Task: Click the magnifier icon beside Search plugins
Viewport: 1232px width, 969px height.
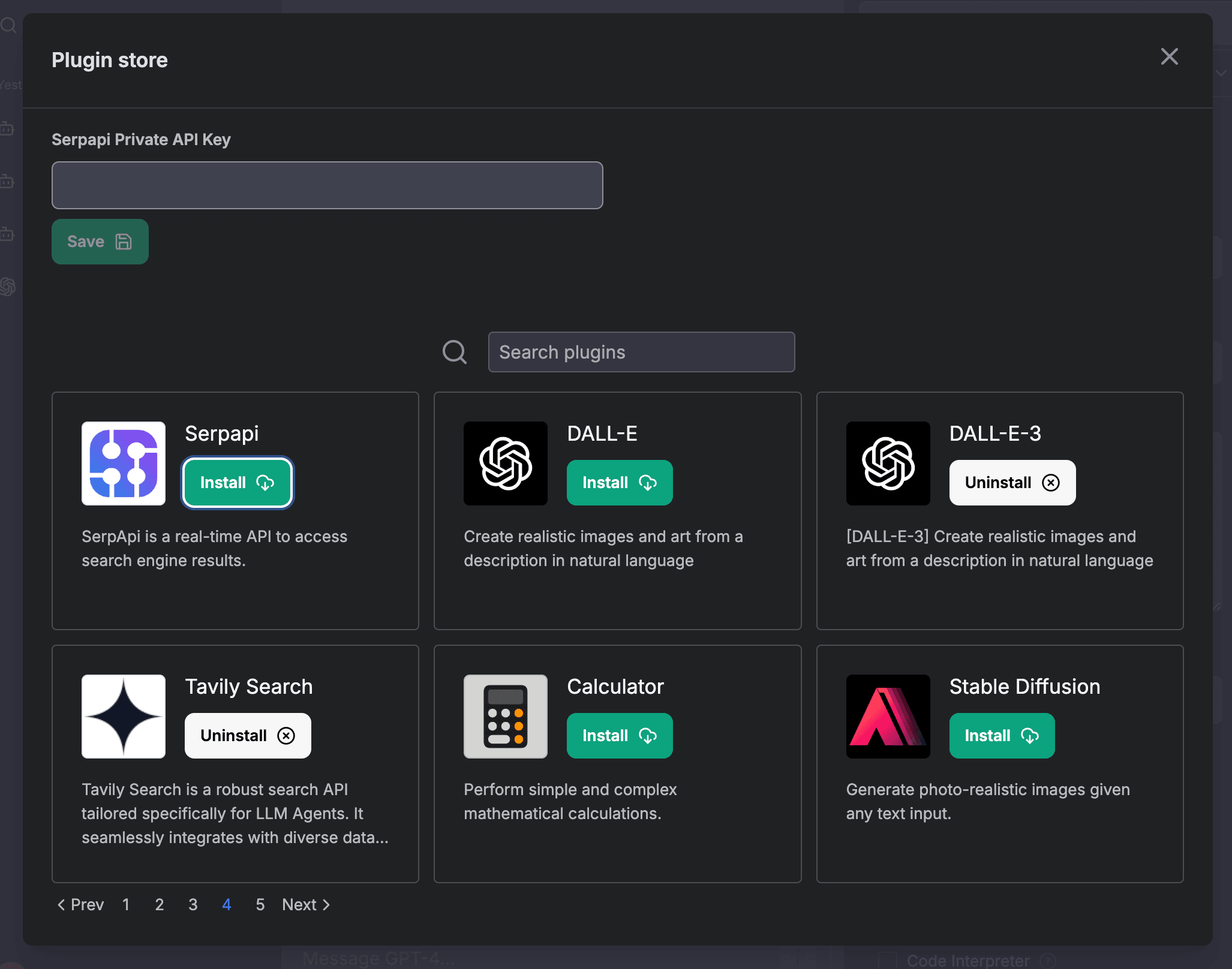Action: pyautogui.click(x=455, y=352)
